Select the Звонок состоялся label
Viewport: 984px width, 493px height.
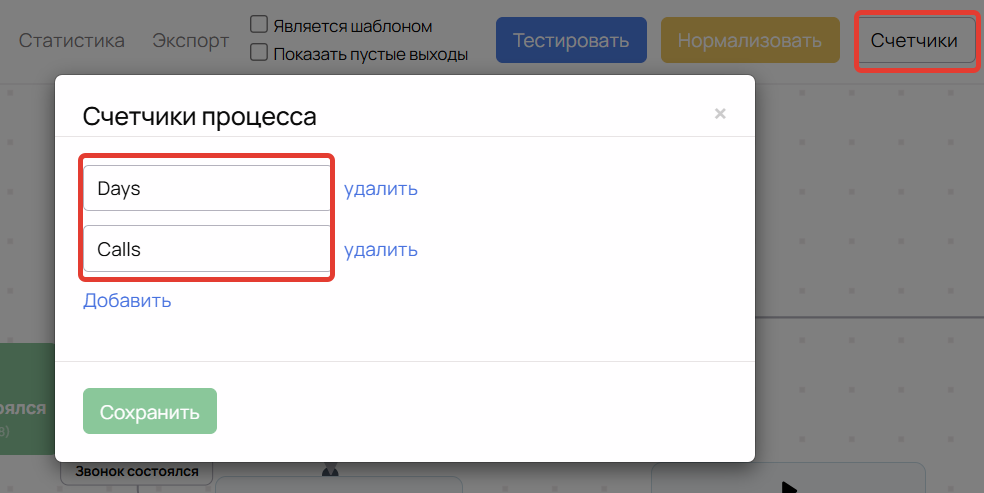(137, 472)
